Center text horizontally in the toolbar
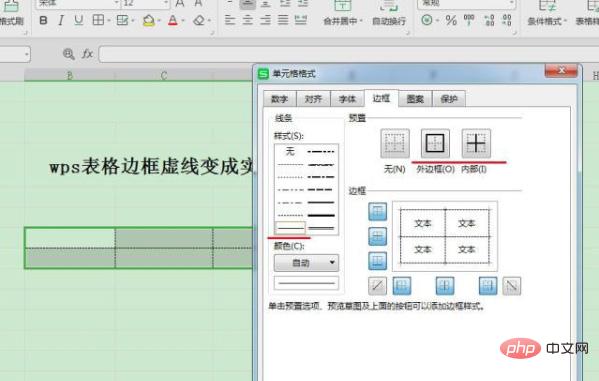This screenshot has width=599, height=381. pyautogui.click(x=248, y=20)
